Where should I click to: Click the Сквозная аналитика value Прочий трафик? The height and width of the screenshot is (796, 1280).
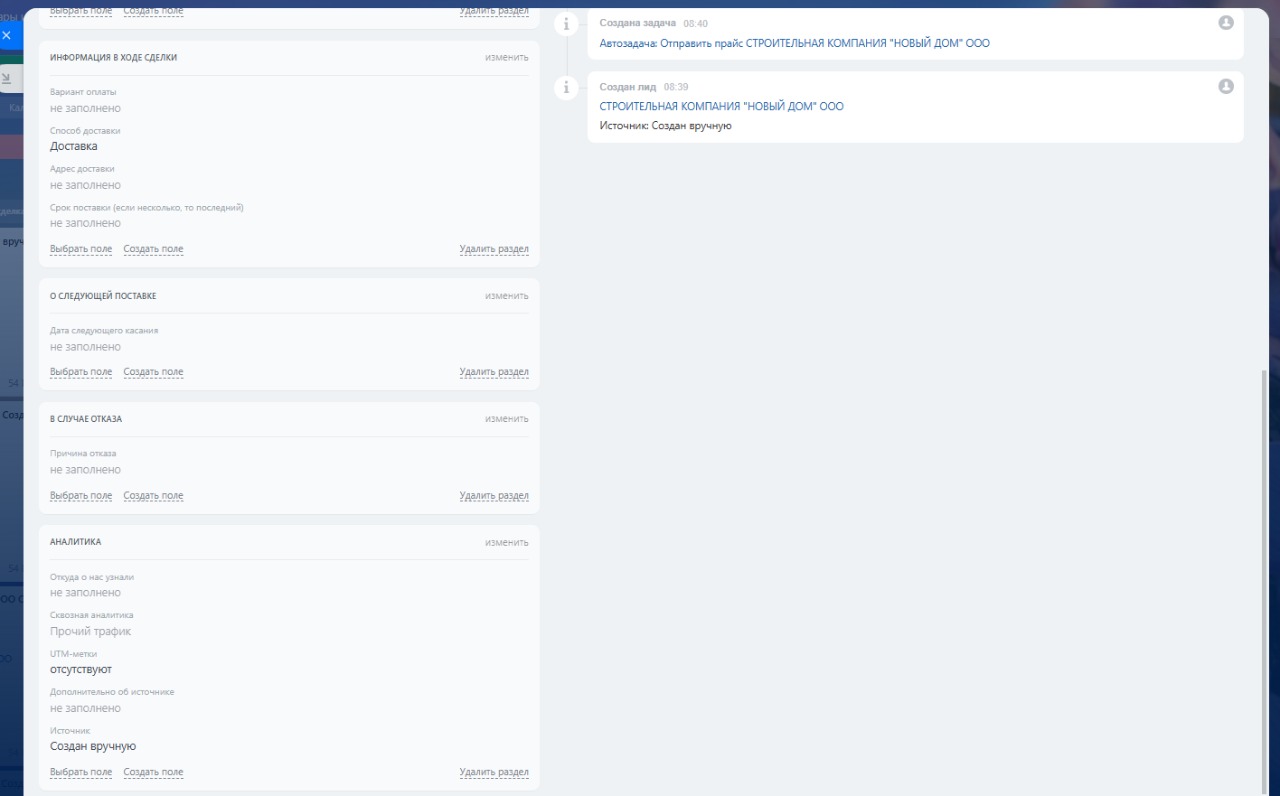pyautogui.click(x=90, y=631)
